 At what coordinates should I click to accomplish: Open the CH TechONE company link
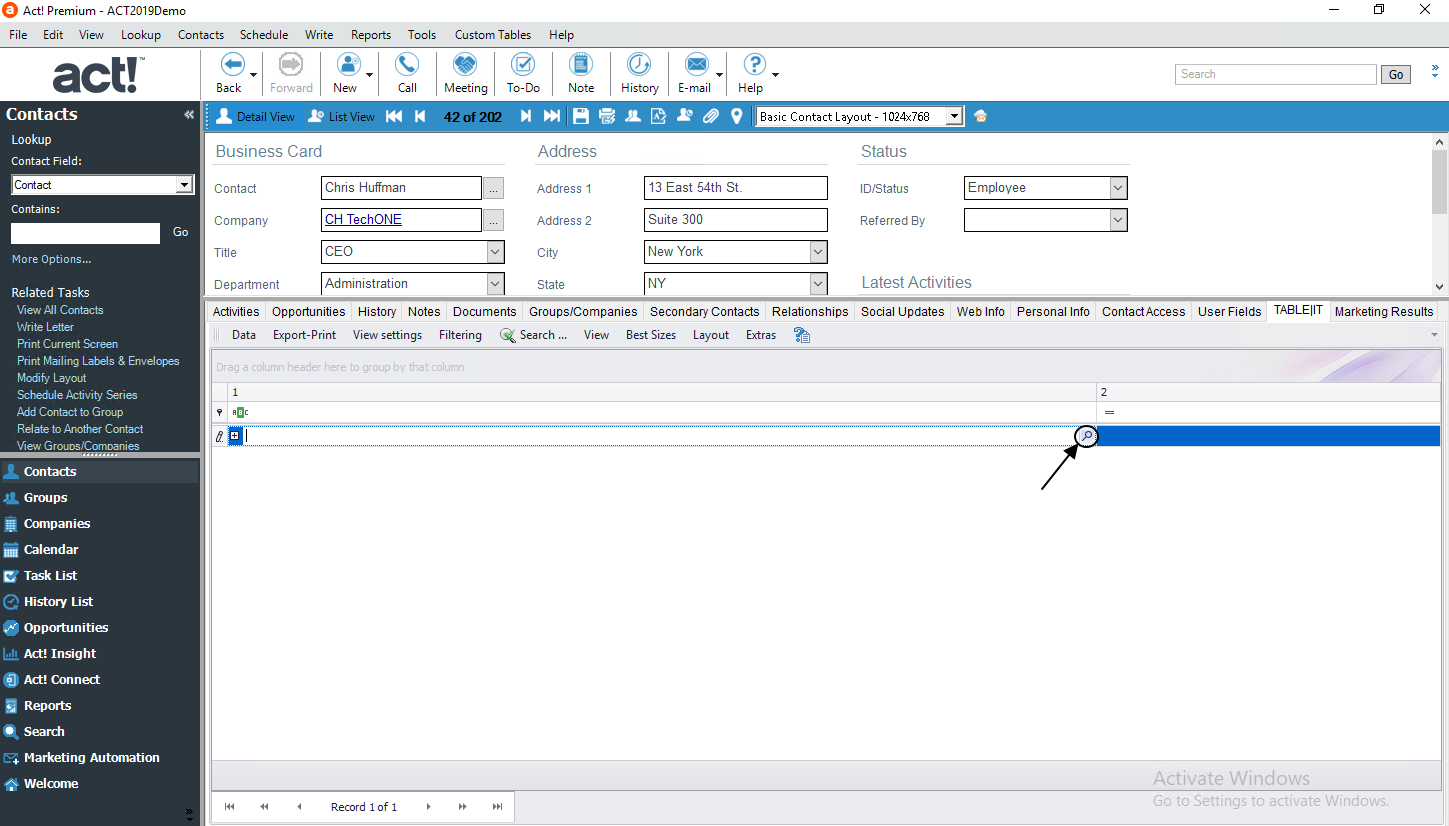(363, 220)
